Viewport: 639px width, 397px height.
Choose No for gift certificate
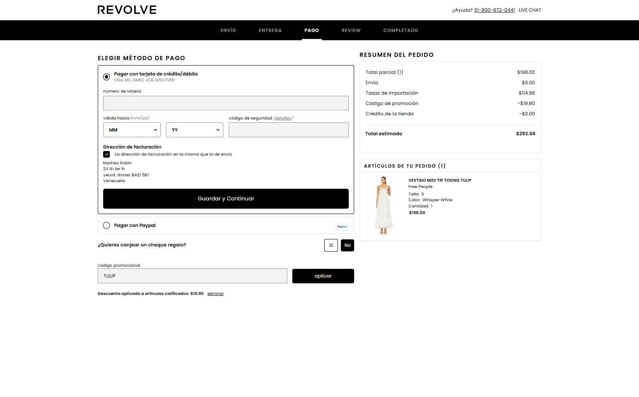347,245
